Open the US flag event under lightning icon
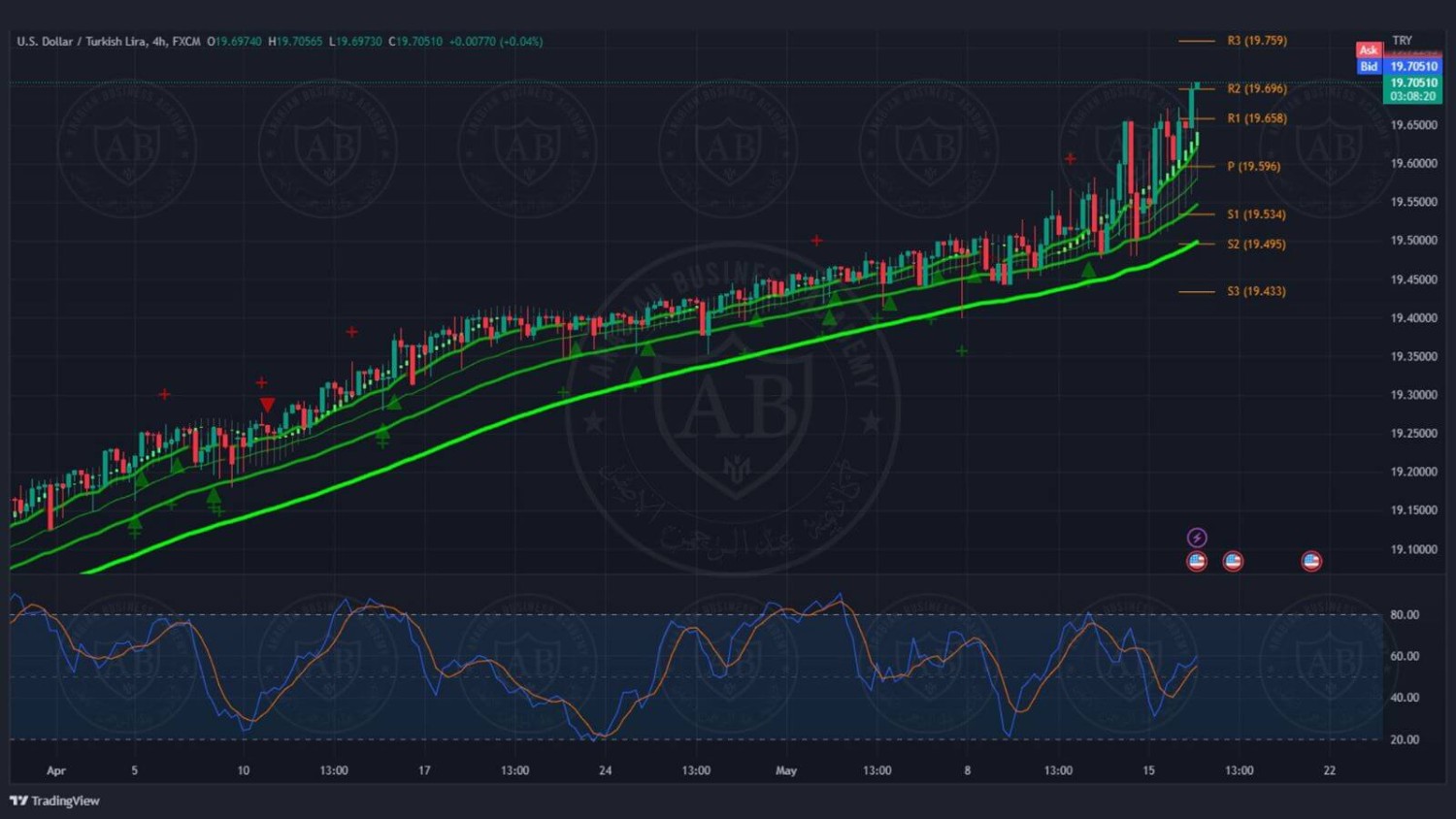1456x819 pixels. (x=1197, y=561)
